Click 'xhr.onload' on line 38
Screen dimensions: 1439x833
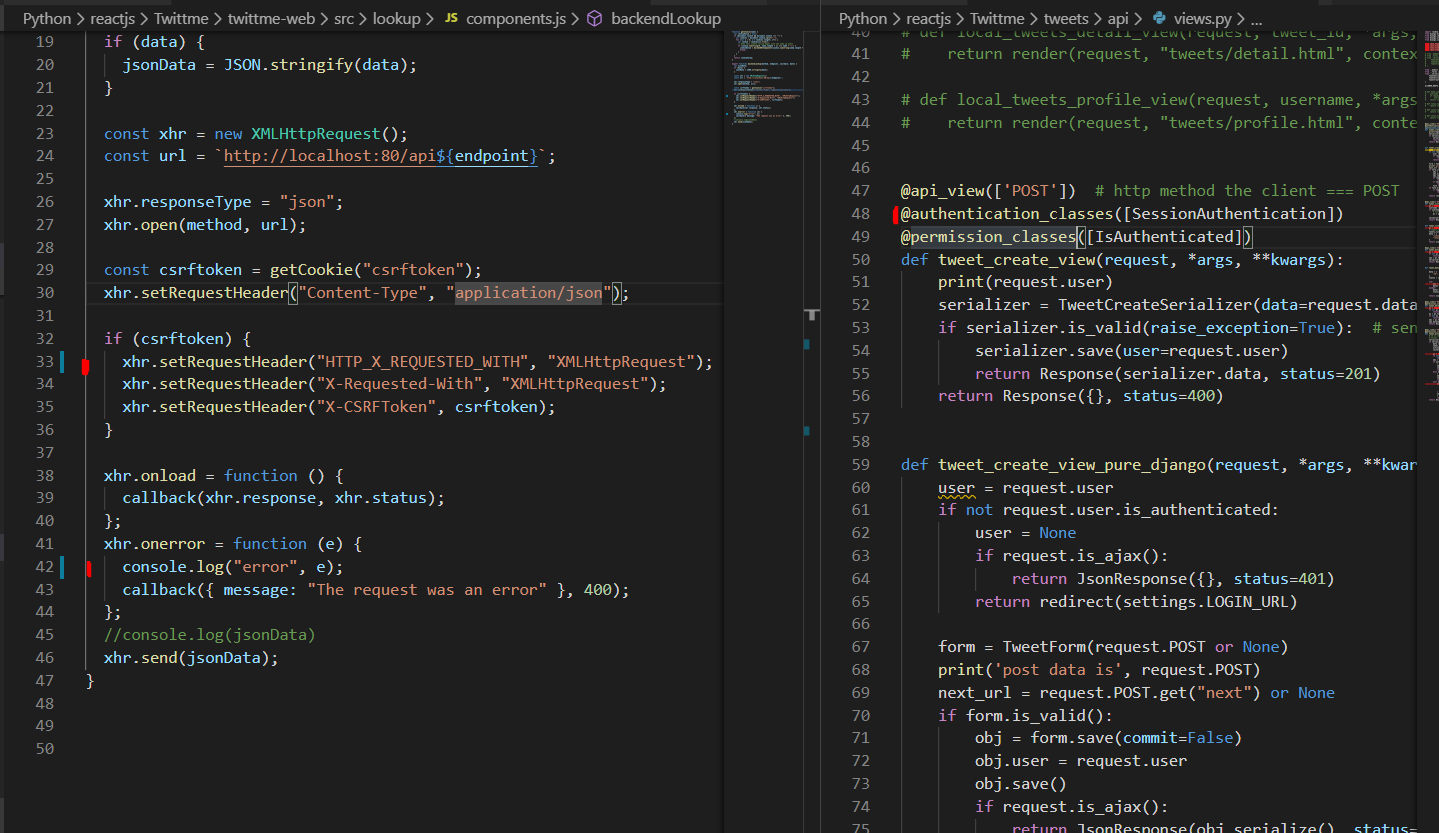point(150,475)
